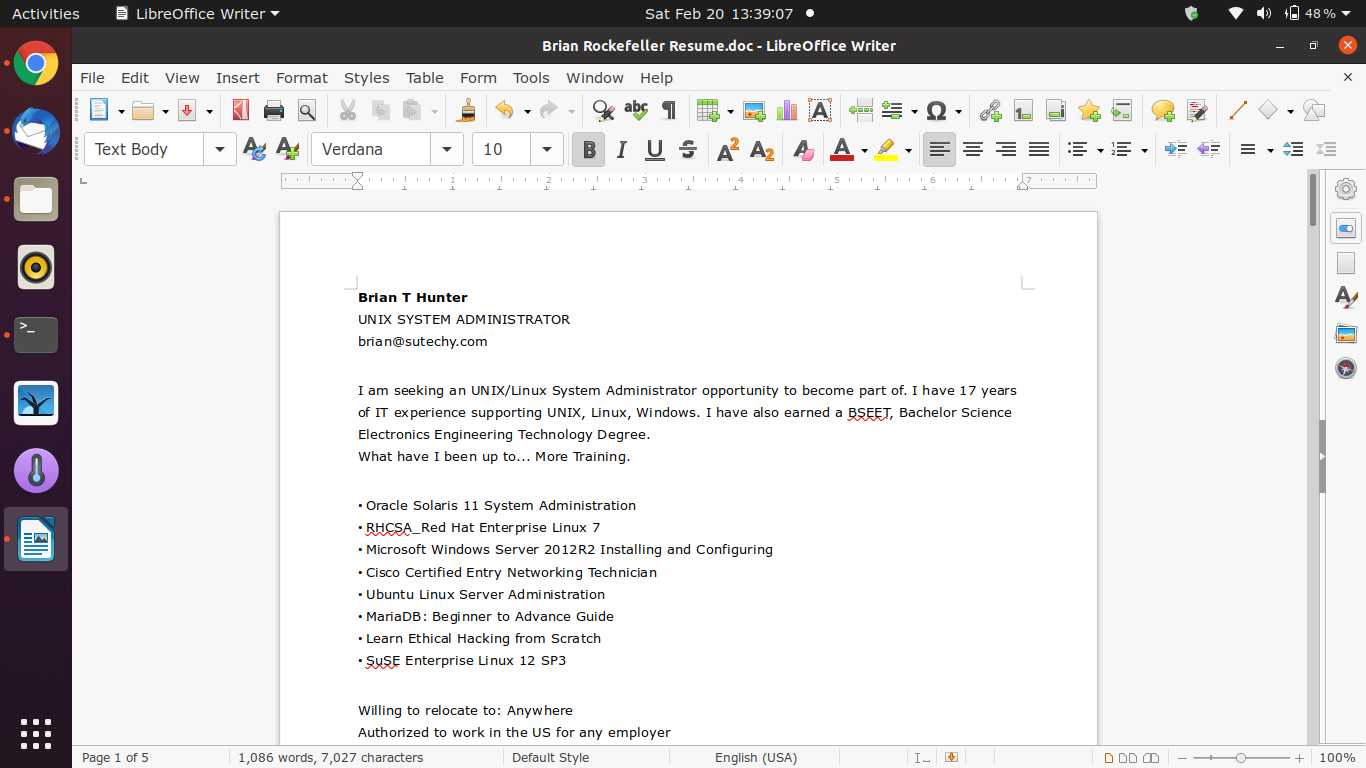Click the Print document icon
Image resolution: width=1366 pixels, height=768 pixels.
click(x=273, y=110)
